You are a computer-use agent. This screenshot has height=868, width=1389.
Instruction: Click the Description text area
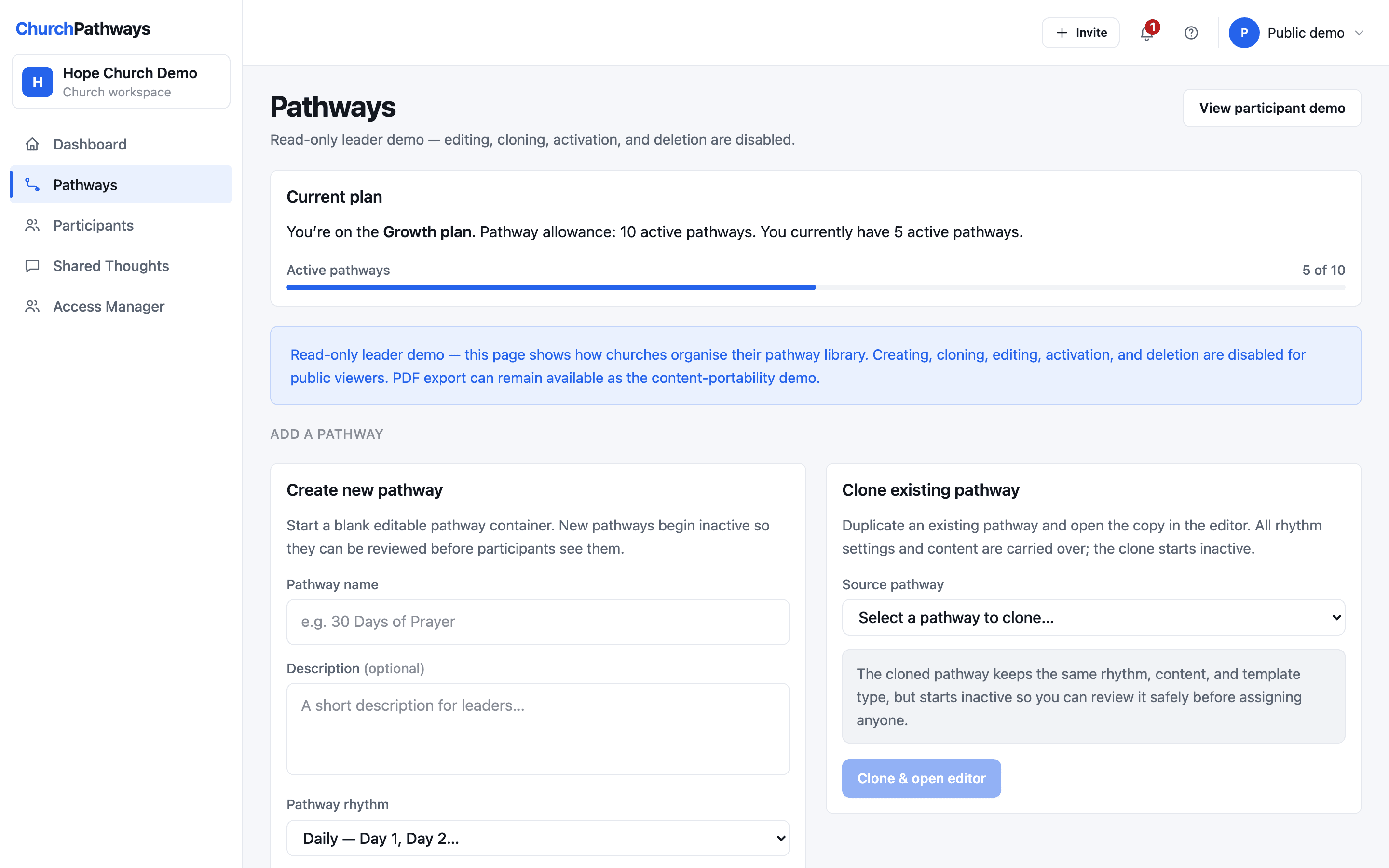(x=538, y=729)
